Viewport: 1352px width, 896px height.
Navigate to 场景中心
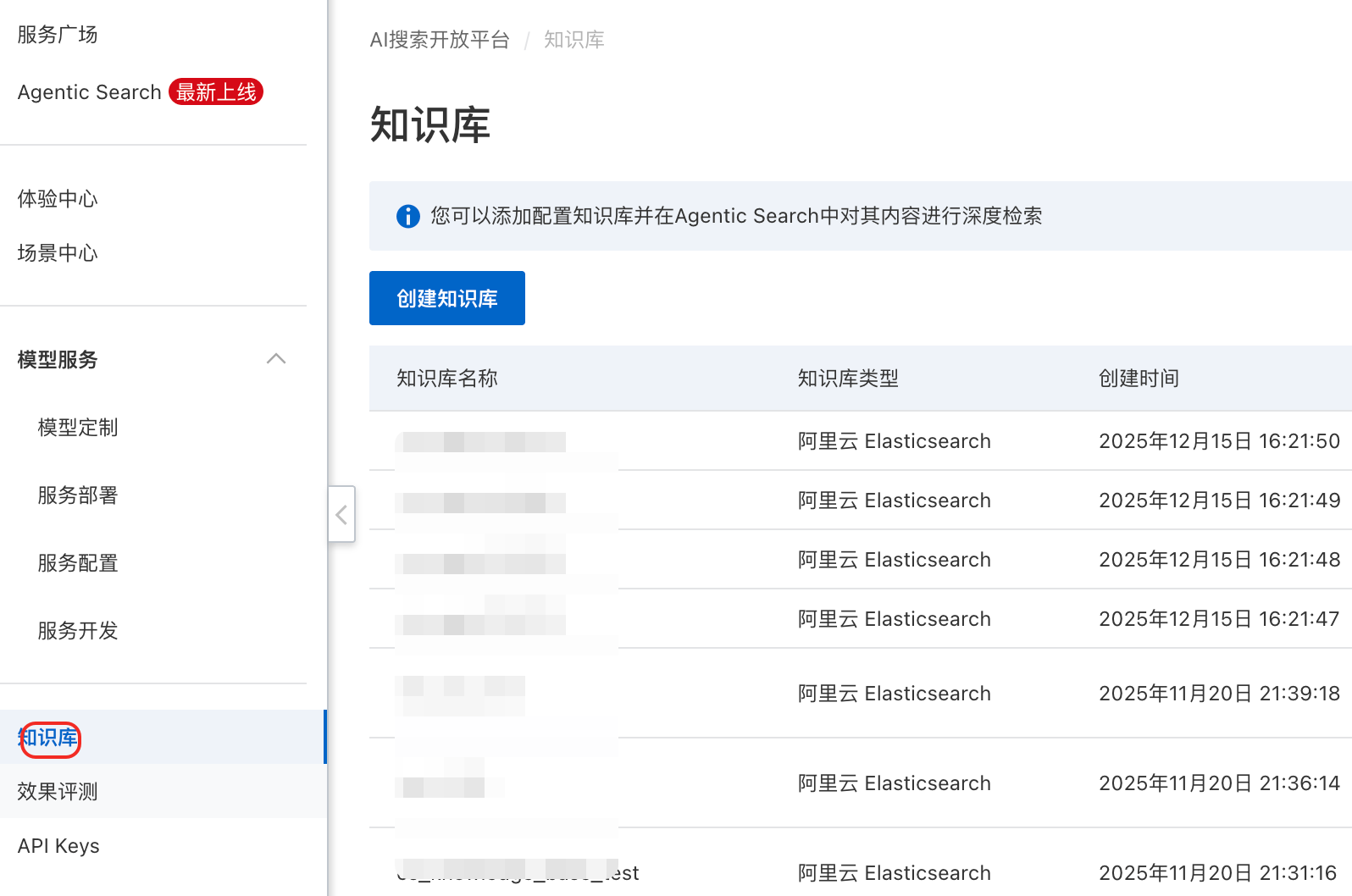58,253
